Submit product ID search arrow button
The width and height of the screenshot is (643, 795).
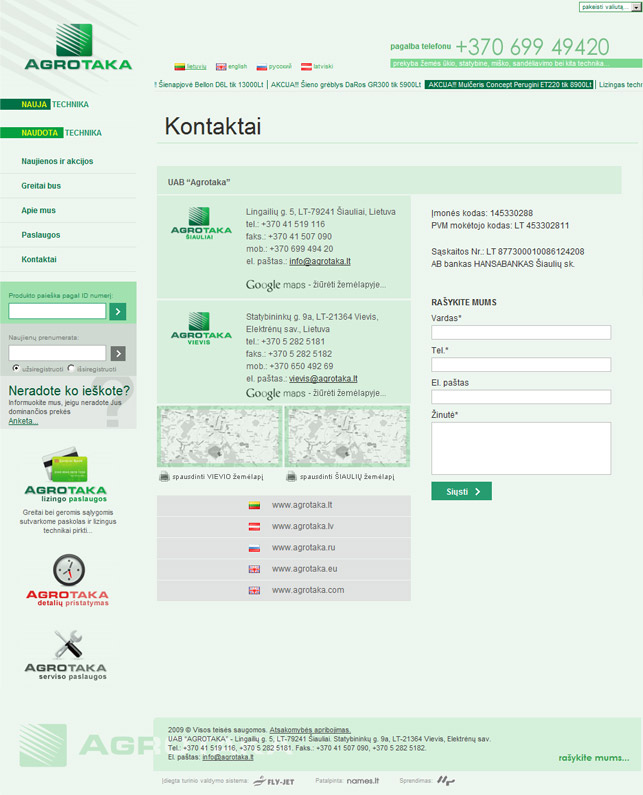click(118, 311)
